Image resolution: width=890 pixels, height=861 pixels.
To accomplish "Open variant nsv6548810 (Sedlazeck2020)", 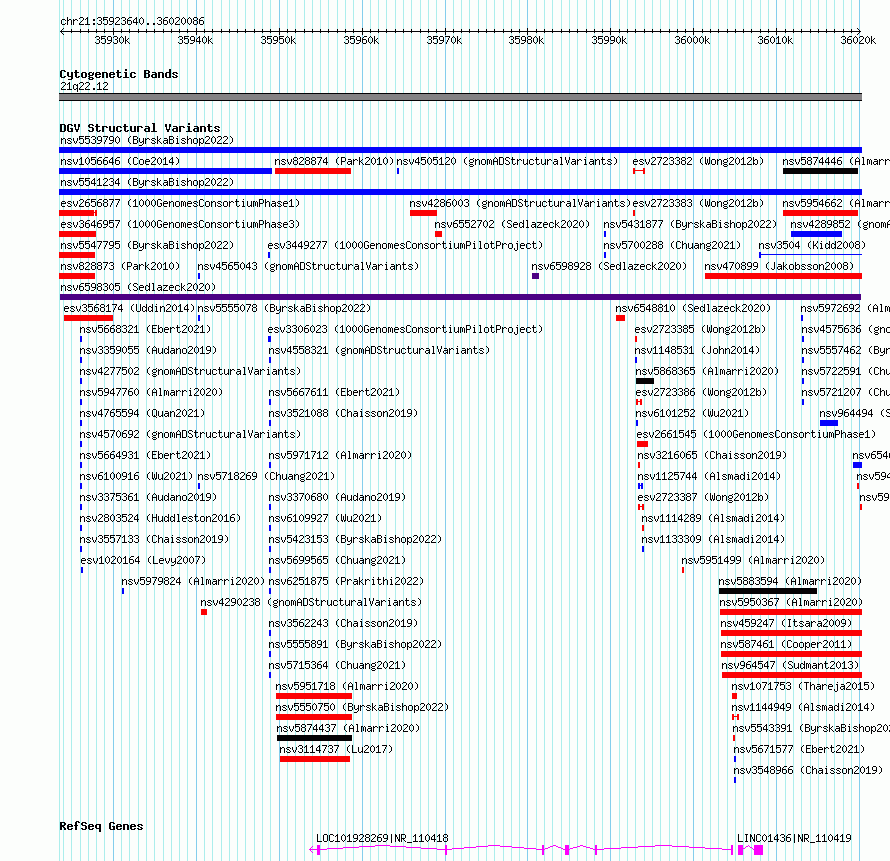I will tap(693, 308).
